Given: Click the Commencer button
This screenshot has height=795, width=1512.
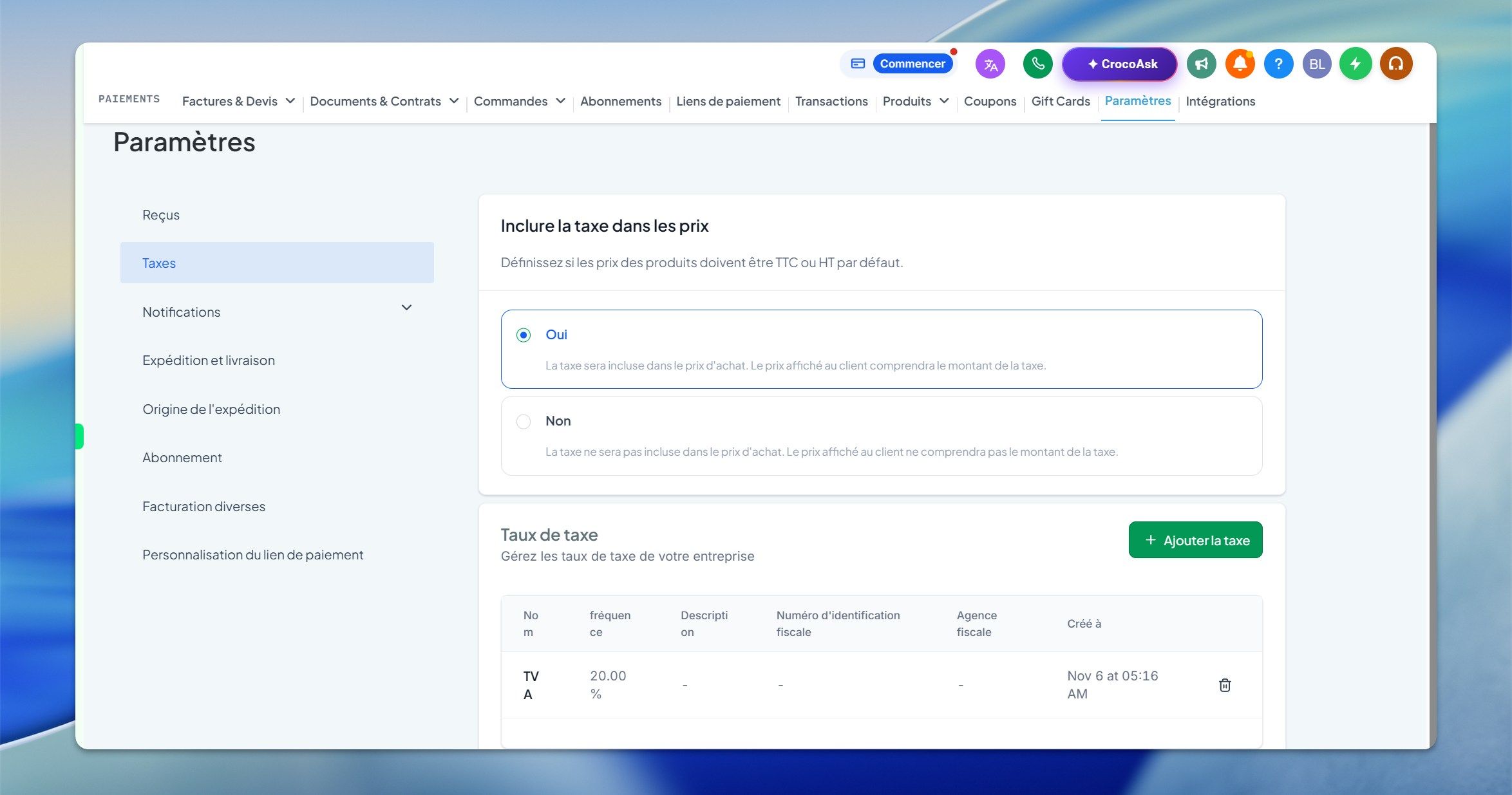Looking at the screenshot, I should pos(912,64).
